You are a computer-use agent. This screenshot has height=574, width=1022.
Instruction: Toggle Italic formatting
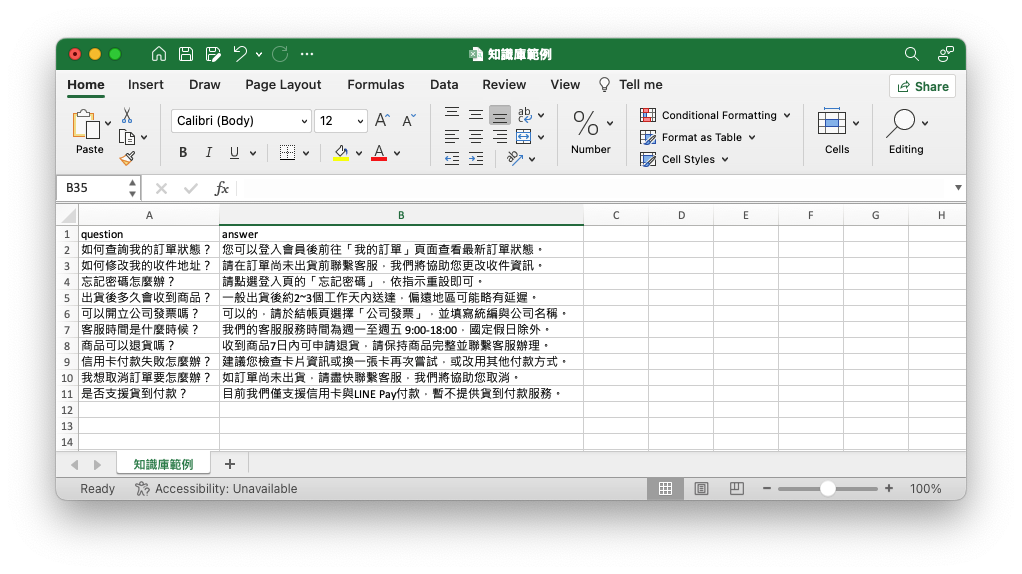pos(208,153)
